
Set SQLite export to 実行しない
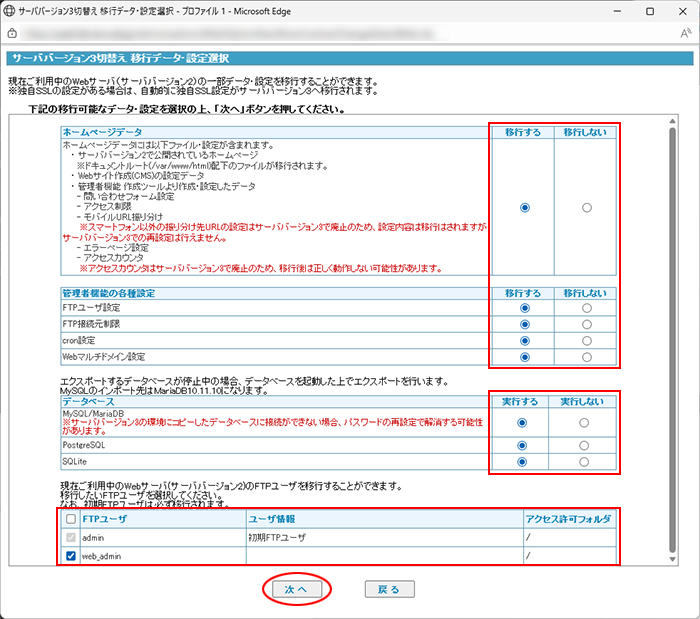[x=587, y=462]
